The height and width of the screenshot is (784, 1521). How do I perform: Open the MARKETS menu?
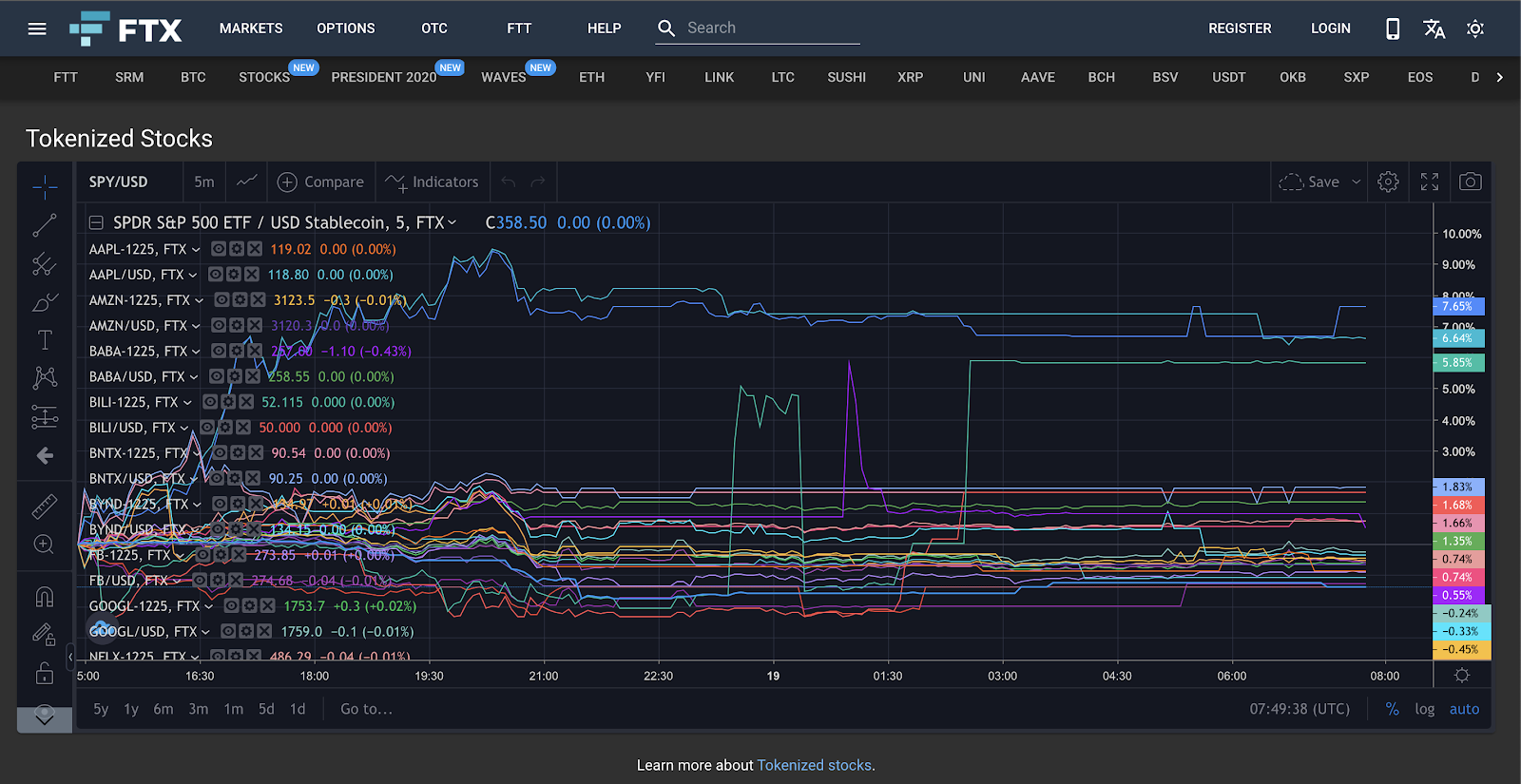coord(251,29)
